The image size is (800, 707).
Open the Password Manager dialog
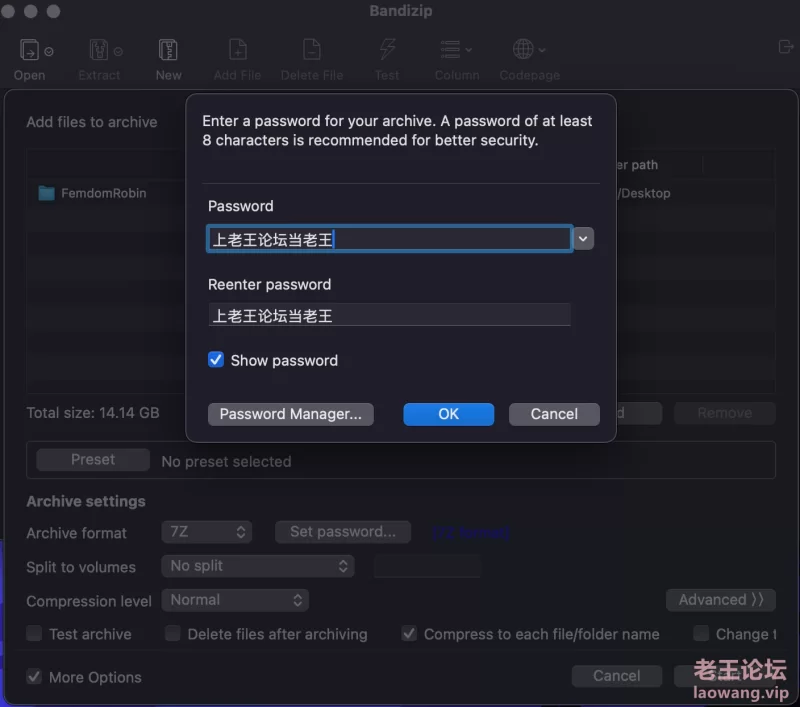(291, 414)
